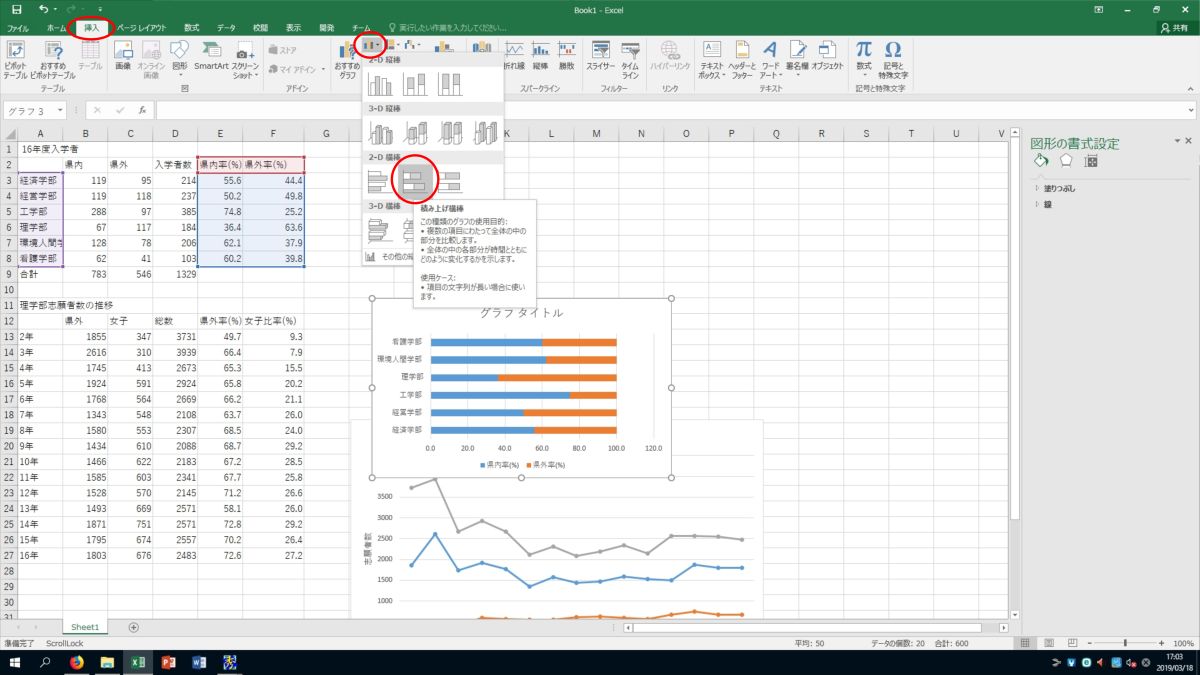The height and width of the screenshot is (675, 1200).
Task: Add a slicer (スライサー) filter
Action: pyautogui.click(x=600, y=54)
